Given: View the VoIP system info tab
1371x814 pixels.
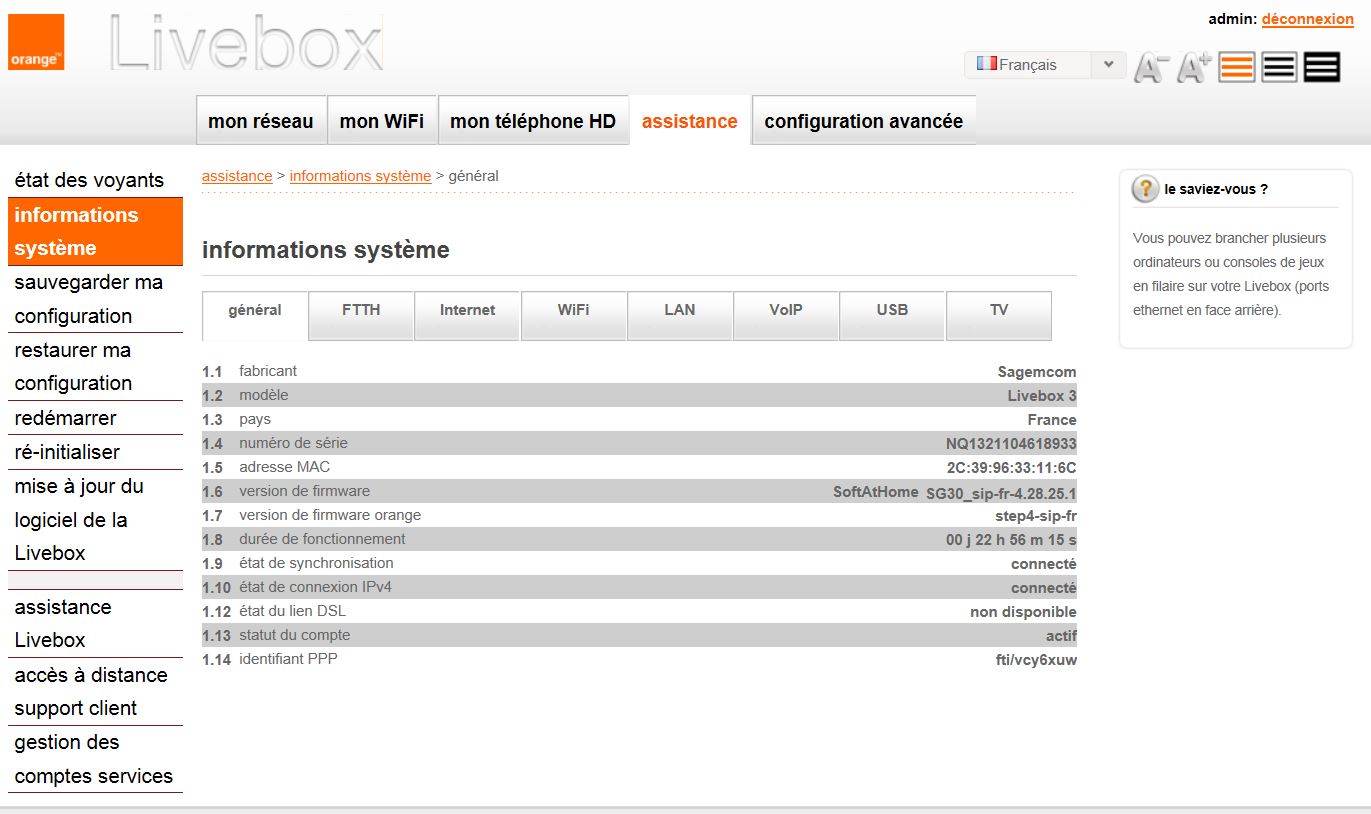Looking at the screenshot, I should (786, 315).
